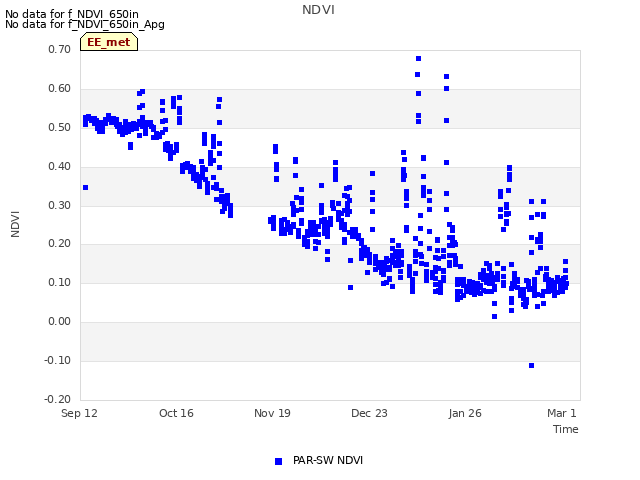Click the NDVI chart title
Screen dimensions: 640x480
click(x=318, y=10)
